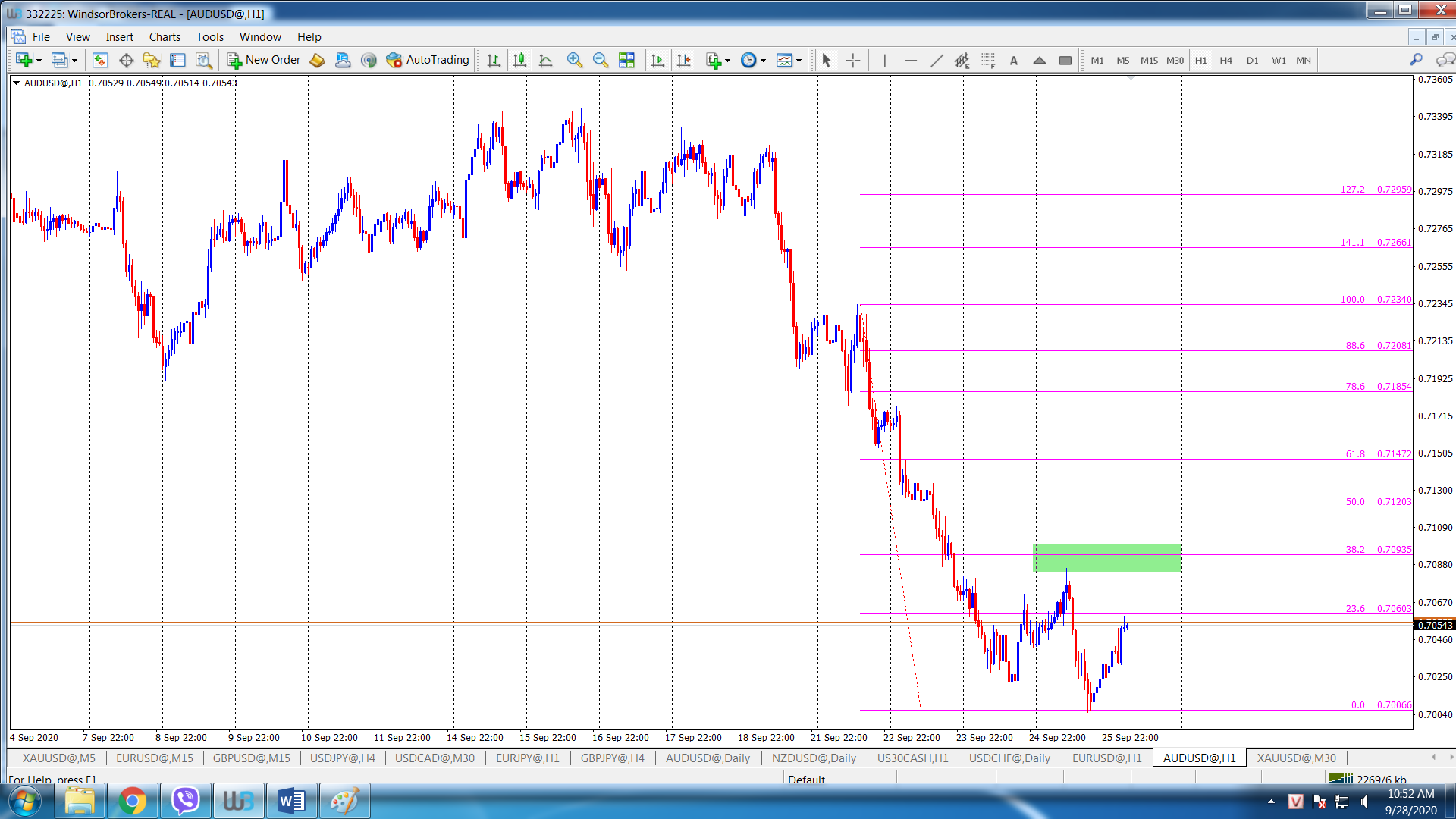Select the vertical line tool

(884, 60)
